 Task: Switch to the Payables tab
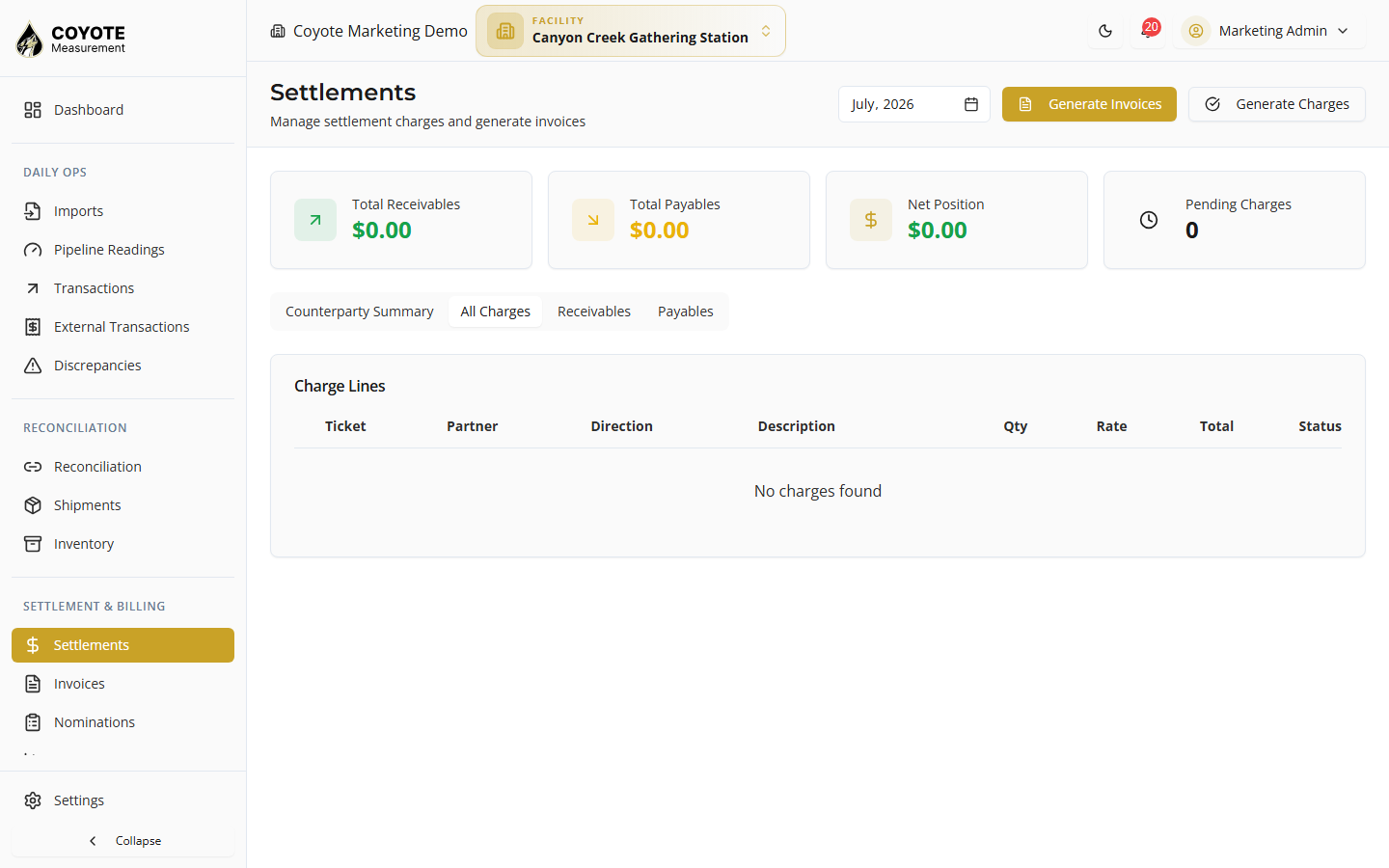[x=686, y=312]
